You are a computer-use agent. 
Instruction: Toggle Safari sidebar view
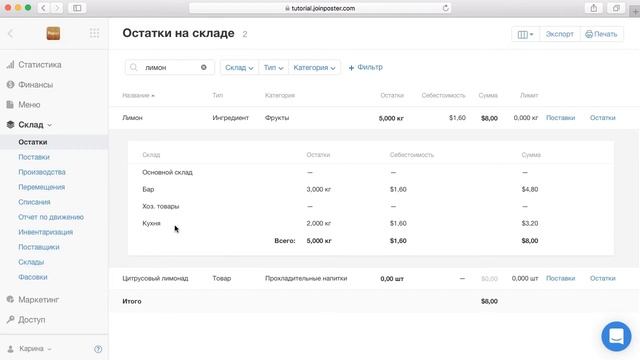pos(77,8)
